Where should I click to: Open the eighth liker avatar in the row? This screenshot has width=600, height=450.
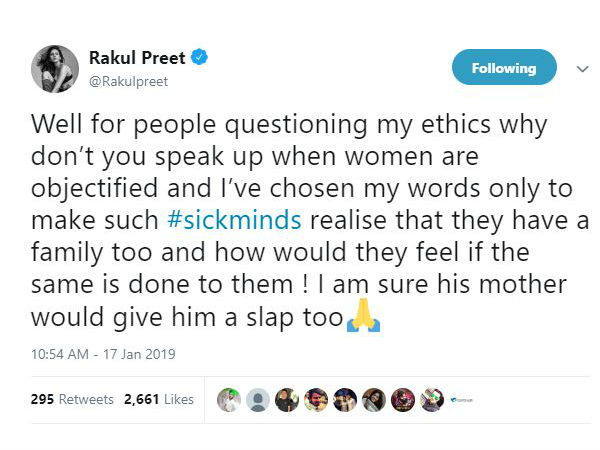point(431,399)
